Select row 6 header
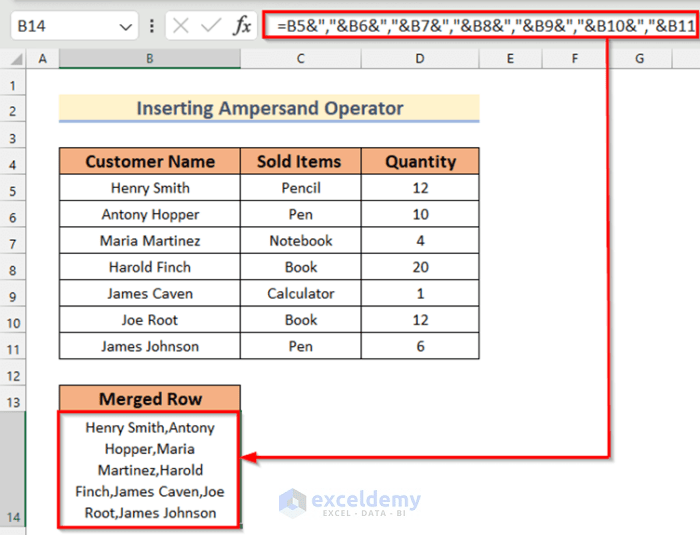The width and height of the screenshot is (700, 535). (12, 214)
